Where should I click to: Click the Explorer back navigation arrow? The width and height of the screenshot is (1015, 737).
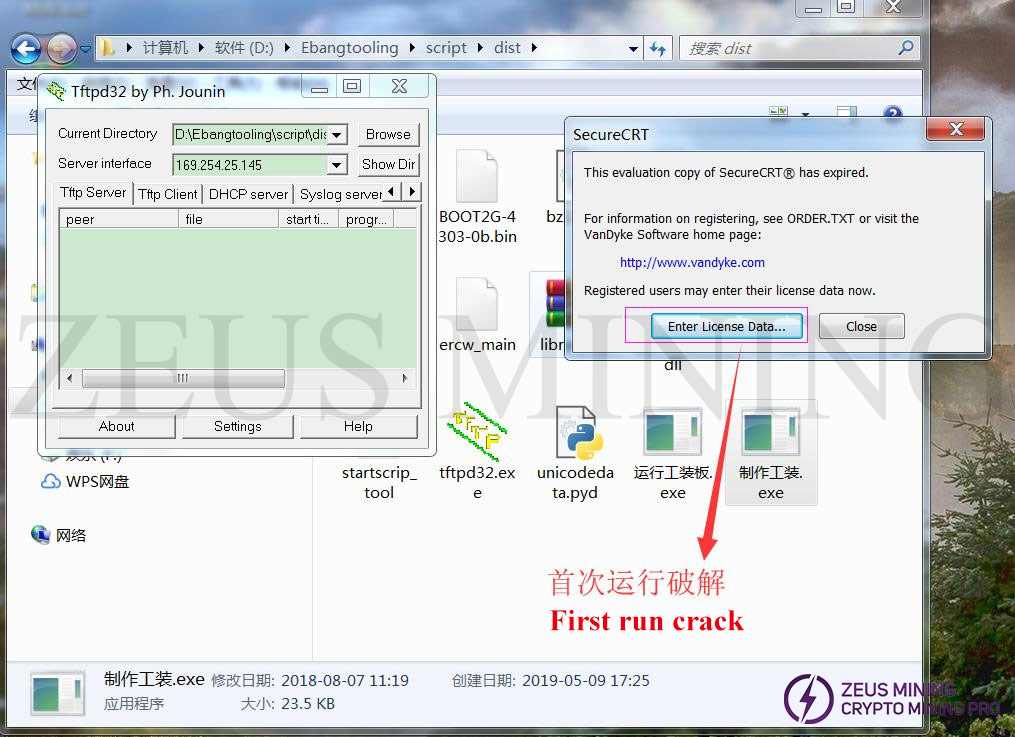pyautogui.click(x=26, y=48)
